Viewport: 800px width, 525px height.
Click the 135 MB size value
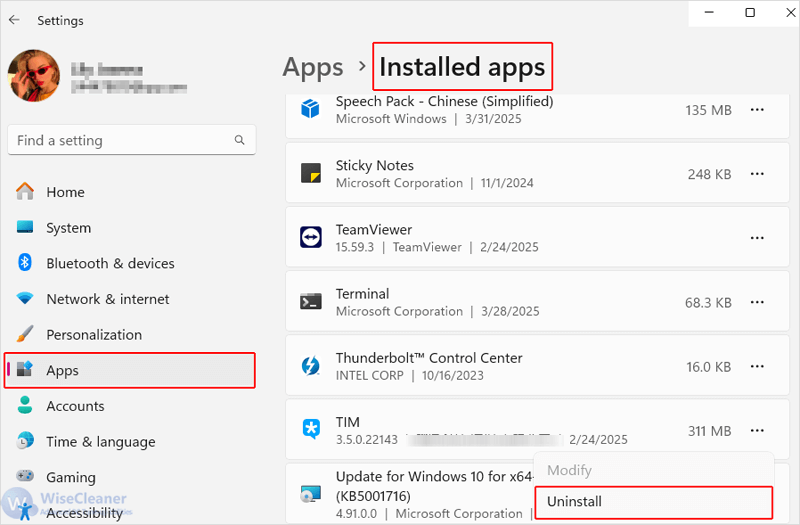click(x=708, y=110)
